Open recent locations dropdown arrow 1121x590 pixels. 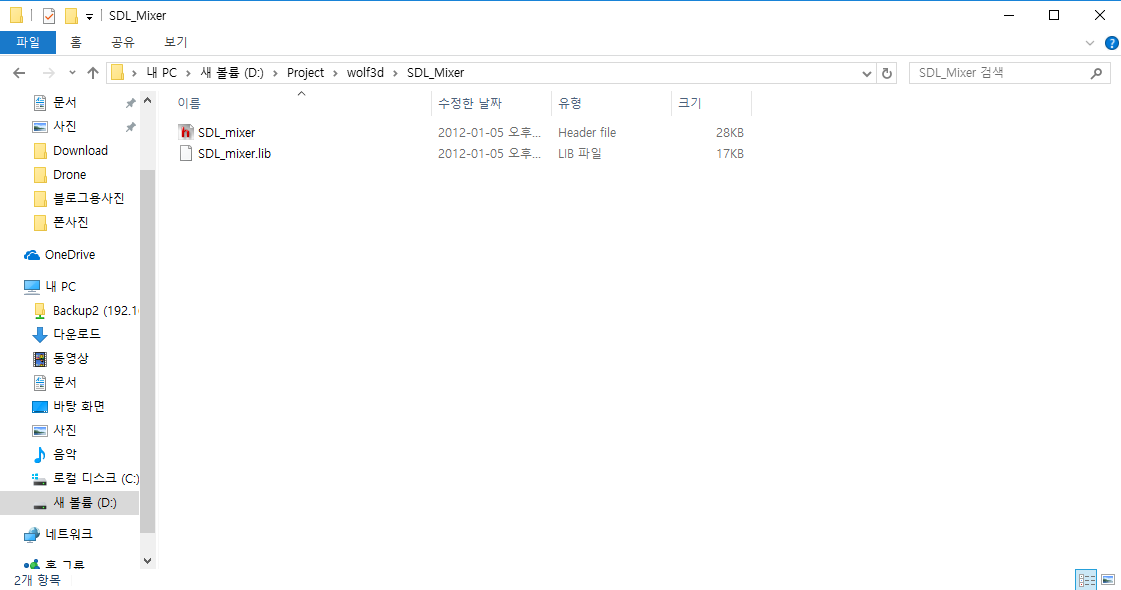72,73
